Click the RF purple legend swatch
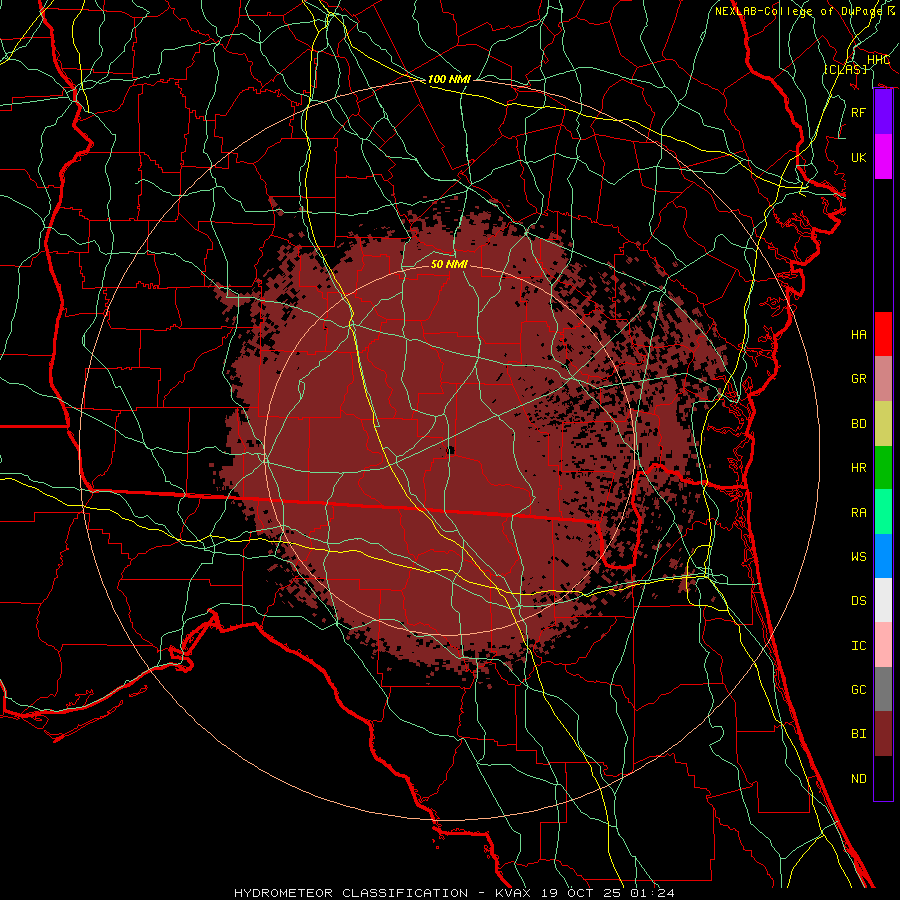 point(883,112)
